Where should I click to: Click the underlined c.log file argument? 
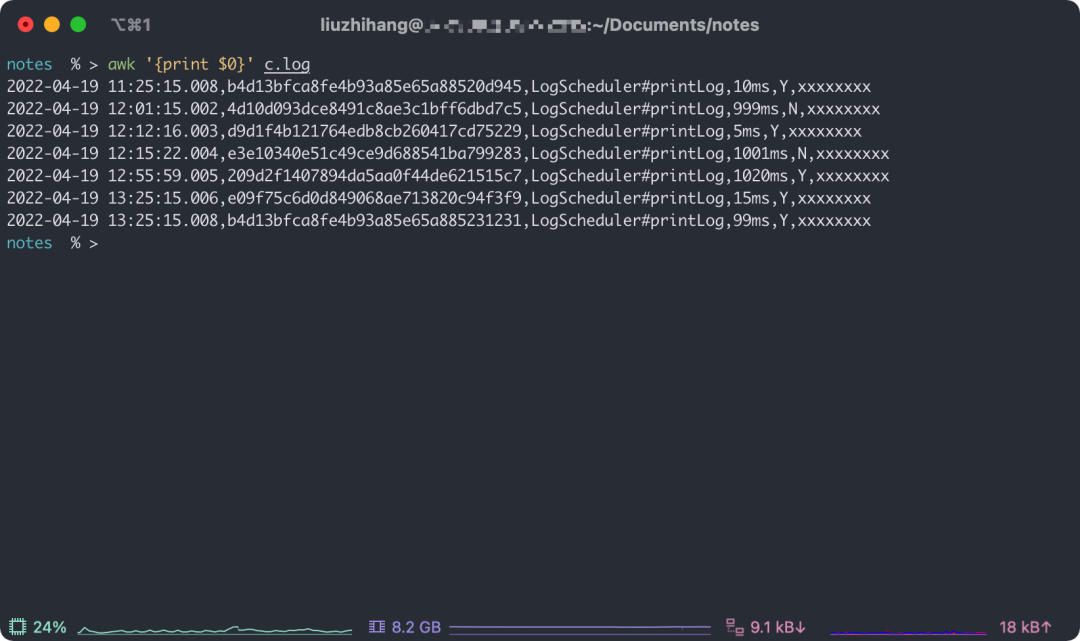pyautogui.click(x=287, y=64)
